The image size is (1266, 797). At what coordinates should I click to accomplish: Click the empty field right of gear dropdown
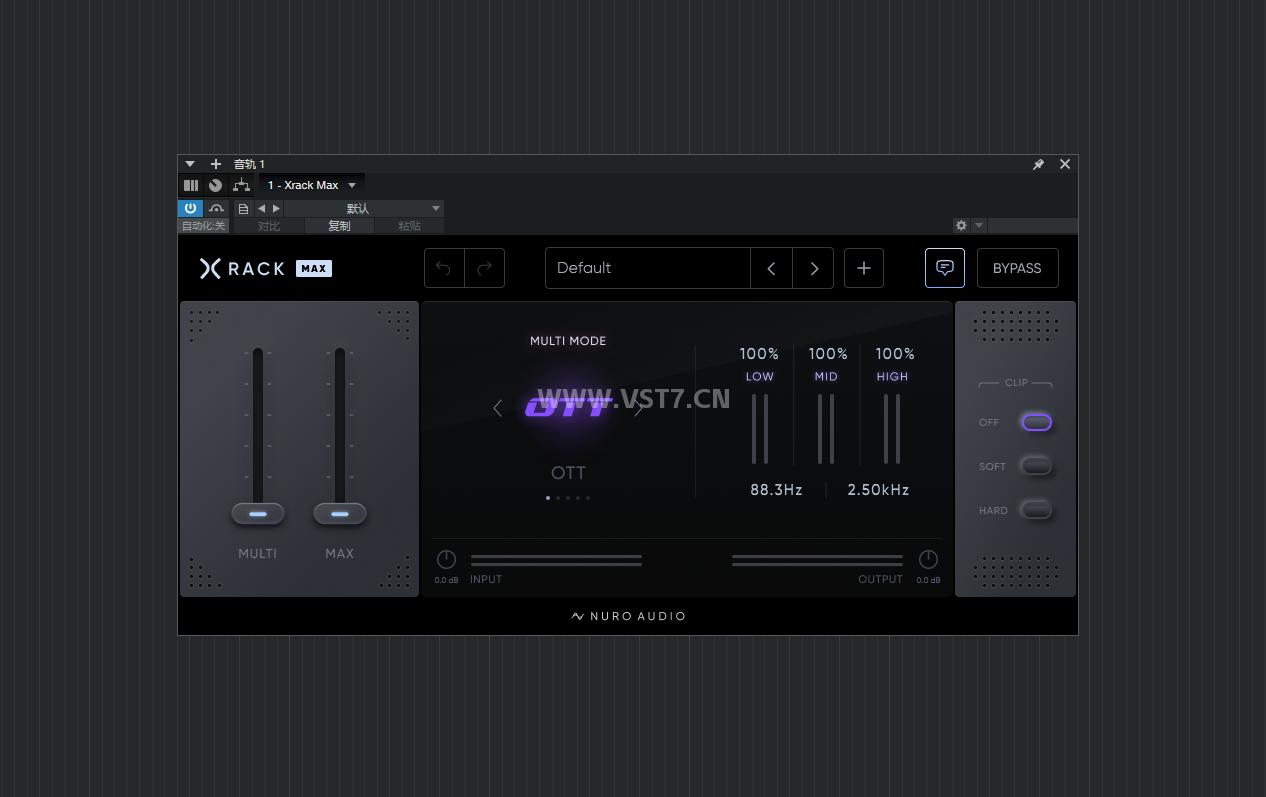click(1032, 226)
